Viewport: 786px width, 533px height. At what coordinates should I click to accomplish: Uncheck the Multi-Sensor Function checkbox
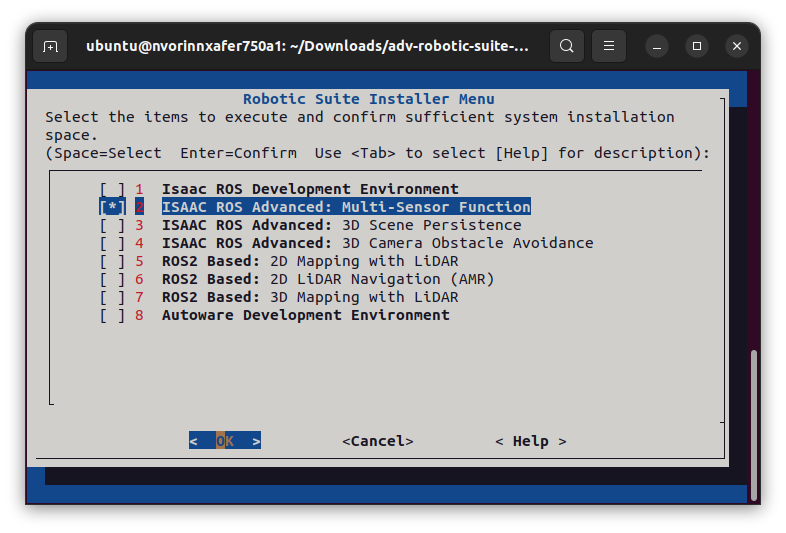[x=112, y=207]
